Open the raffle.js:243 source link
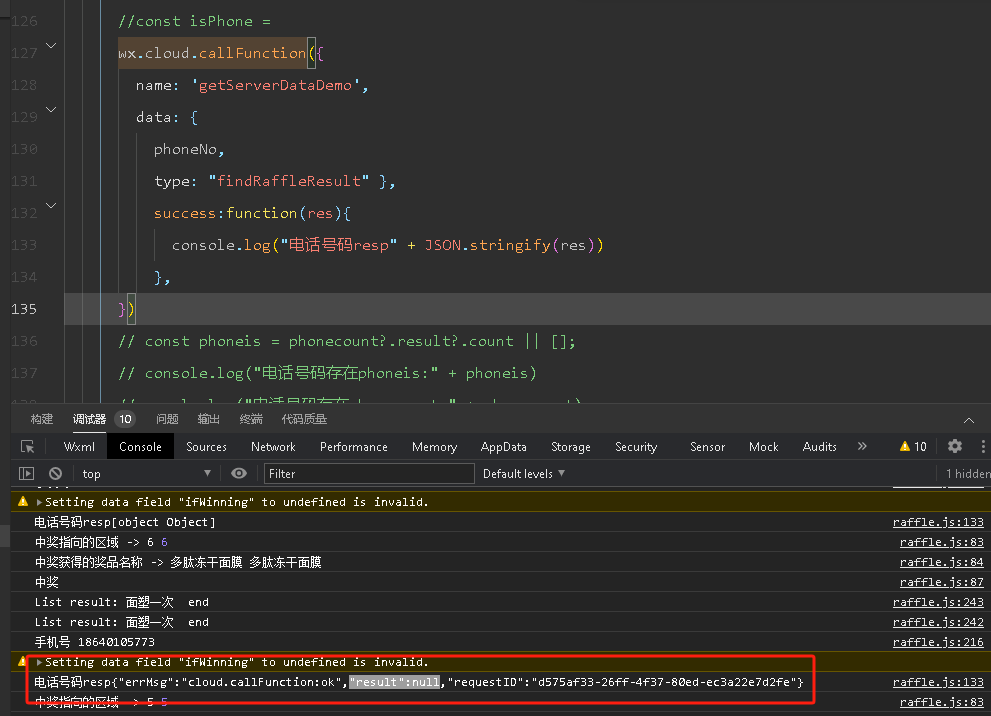 pyautogui.click(x=938, y=602)
